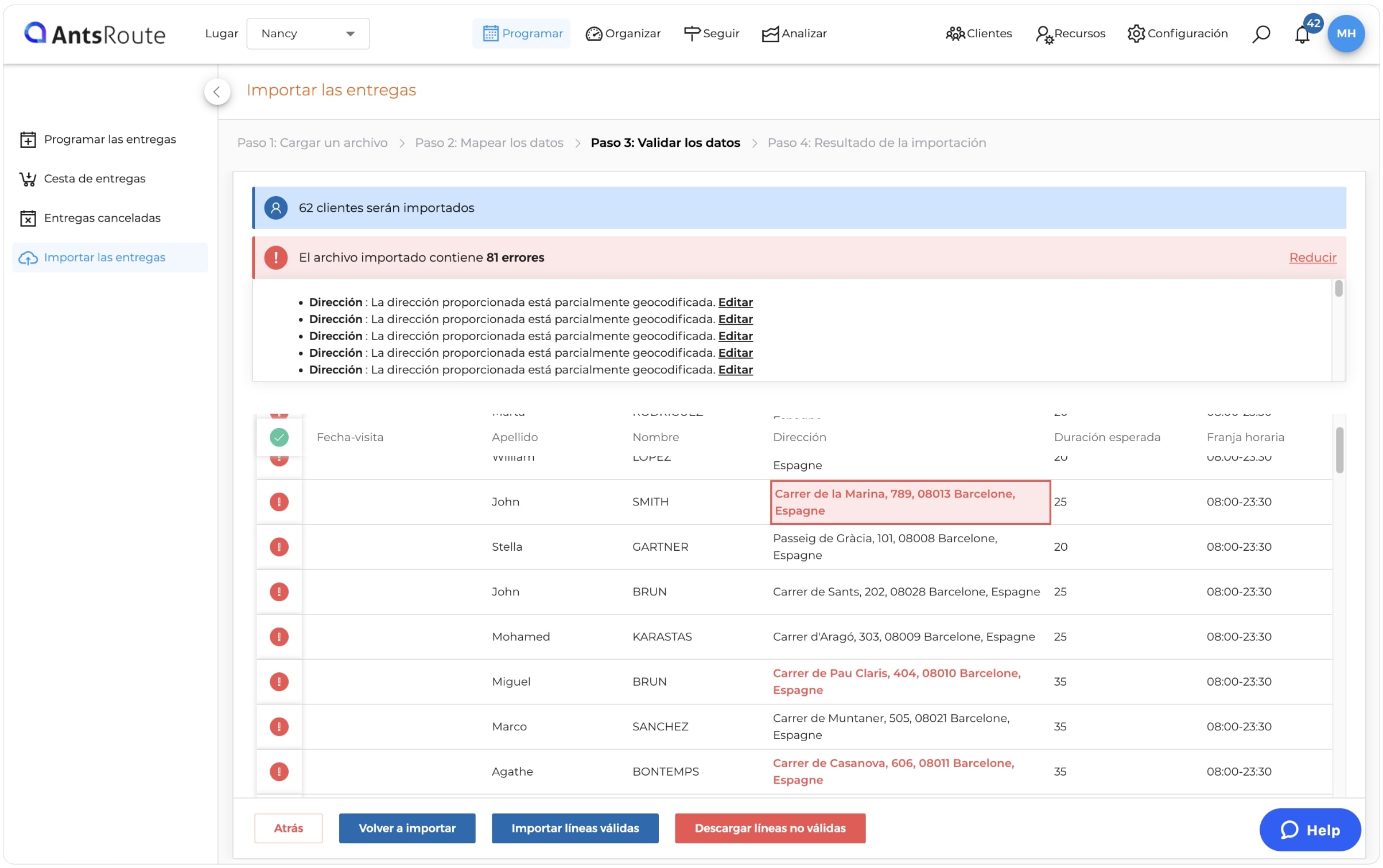Open the MH user avatar menu
Image resolution: width=1383 pixels, height=868 pixels.
[x=1346, y=33]
